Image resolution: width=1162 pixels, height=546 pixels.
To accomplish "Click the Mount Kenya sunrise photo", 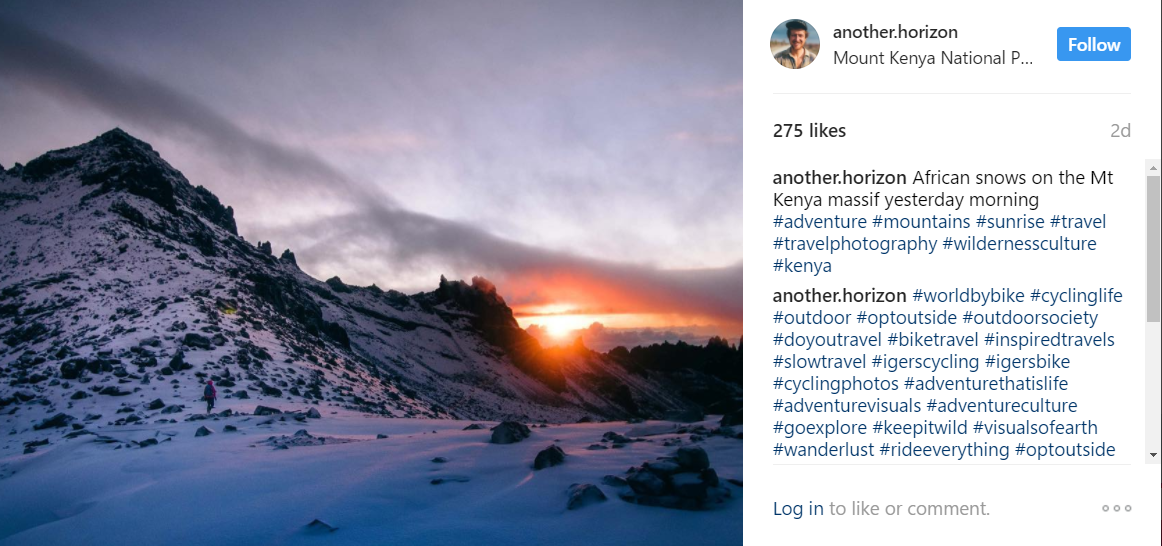I will 371,273.
